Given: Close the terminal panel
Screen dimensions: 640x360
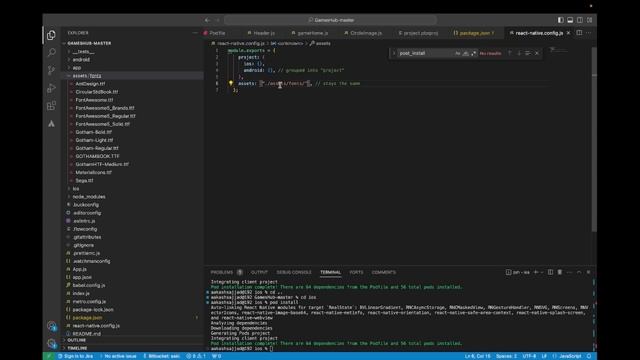Looking at the screenshot, I should 588,272.
